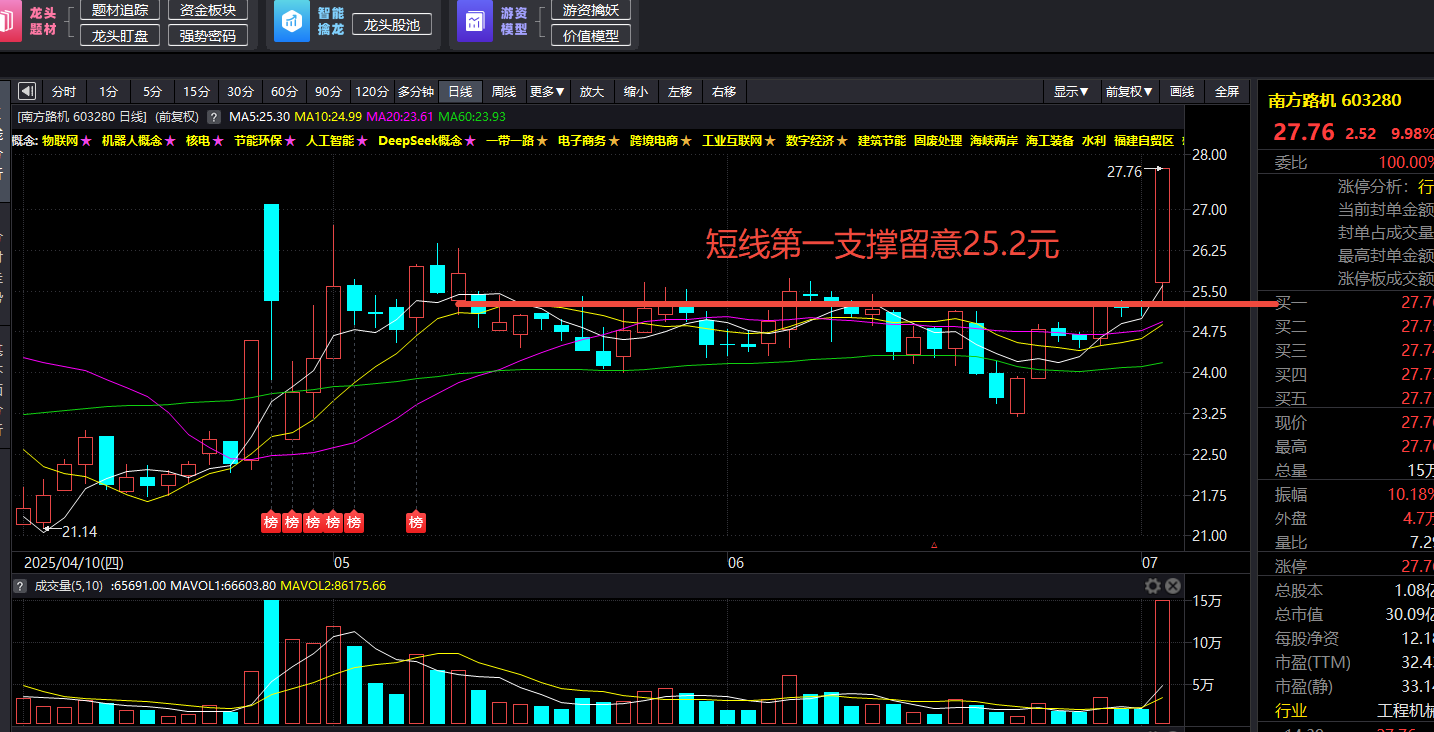Click the 物联网 concept label
1434x732 pixels.
click(x=60, y=141)
